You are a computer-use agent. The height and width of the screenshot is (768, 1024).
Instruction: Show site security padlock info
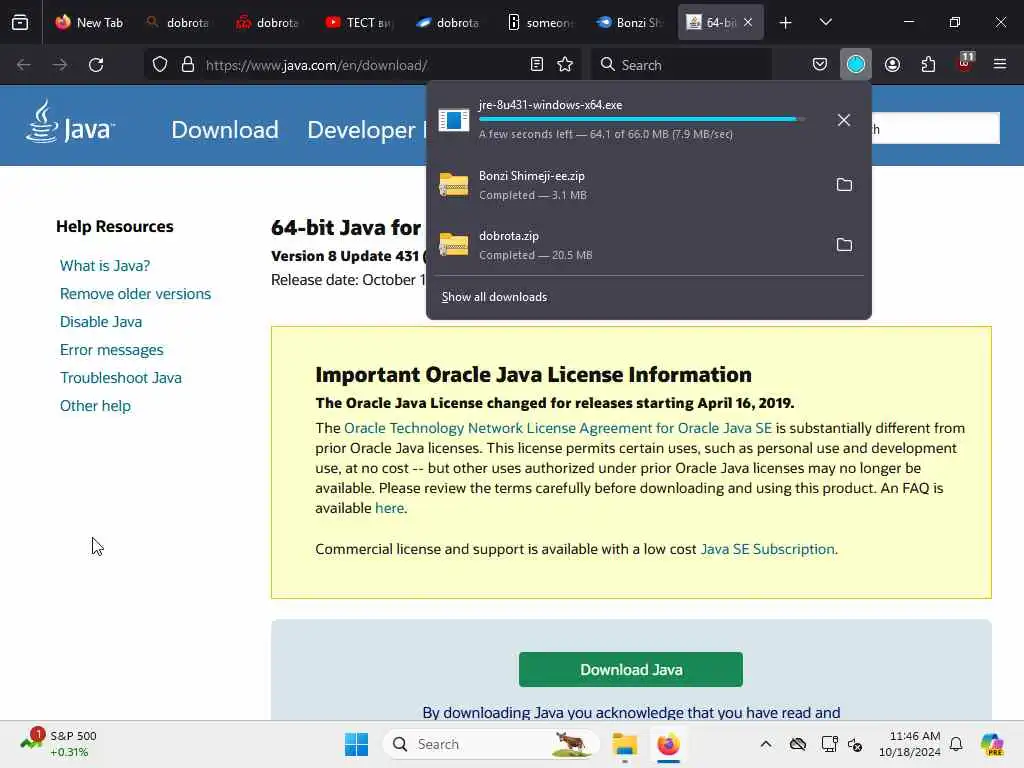click(x=188, y=65)
